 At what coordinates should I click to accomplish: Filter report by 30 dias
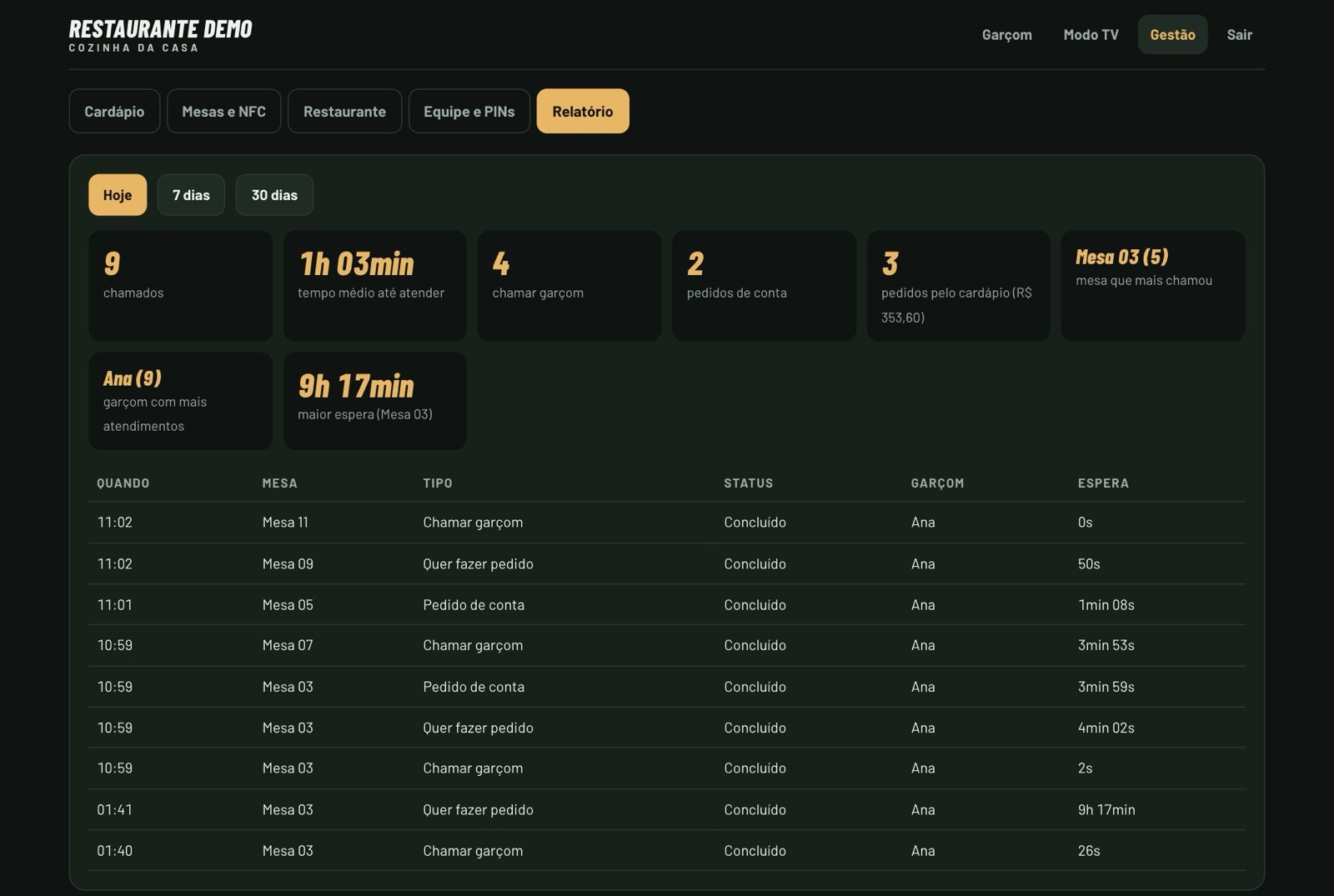click(274, 195)
